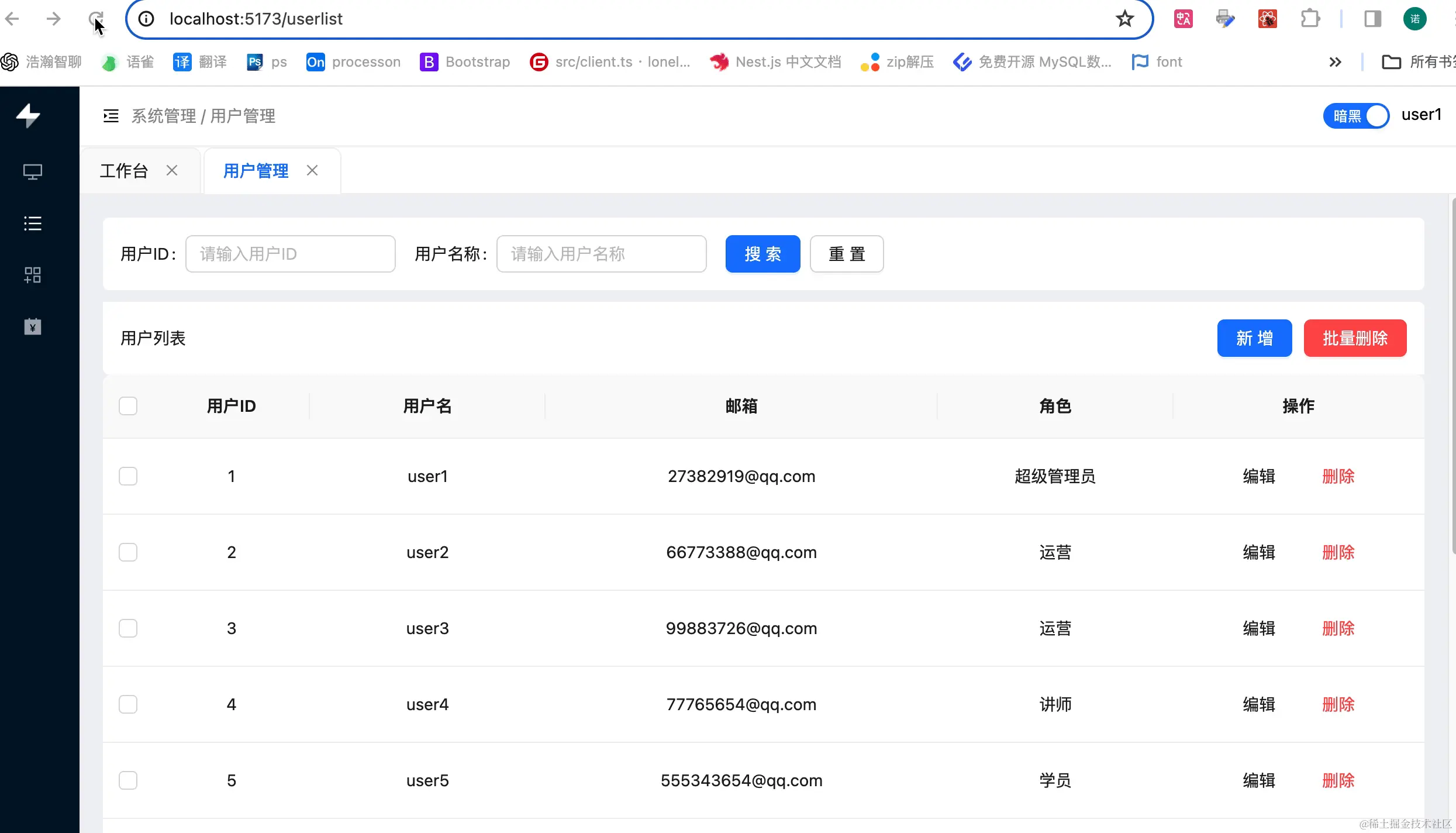Focus the 用户名称 input field
Image resolution: width=1456 pixels, height=833 pixels.
[x=601, y=254]
